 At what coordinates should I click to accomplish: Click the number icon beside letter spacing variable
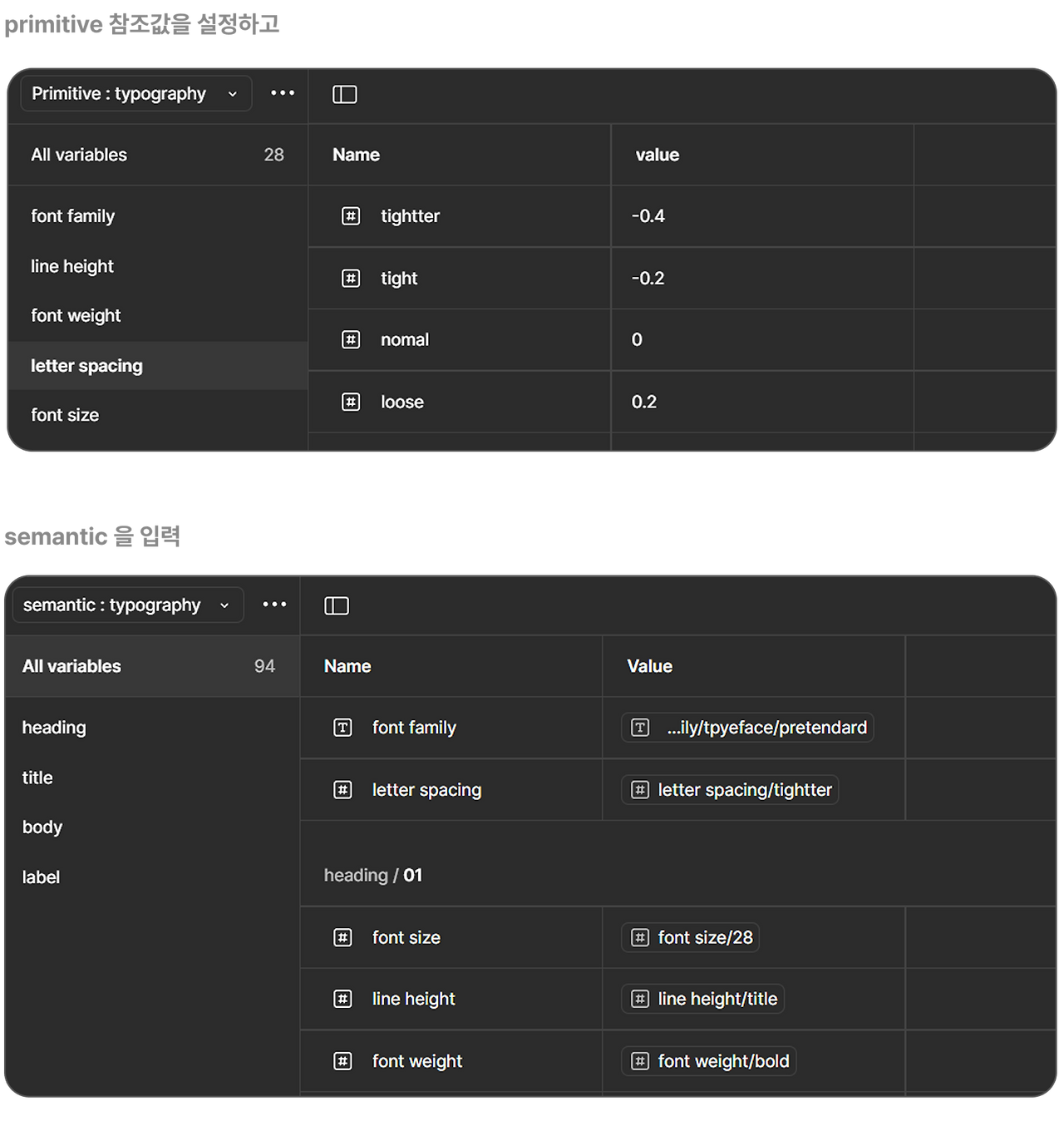342,789
